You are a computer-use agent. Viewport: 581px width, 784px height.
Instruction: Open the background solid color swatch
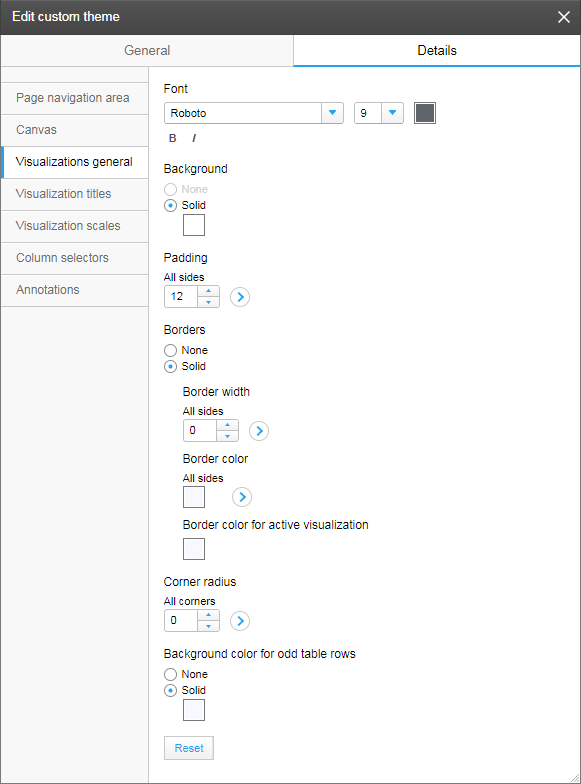[194, 225]
